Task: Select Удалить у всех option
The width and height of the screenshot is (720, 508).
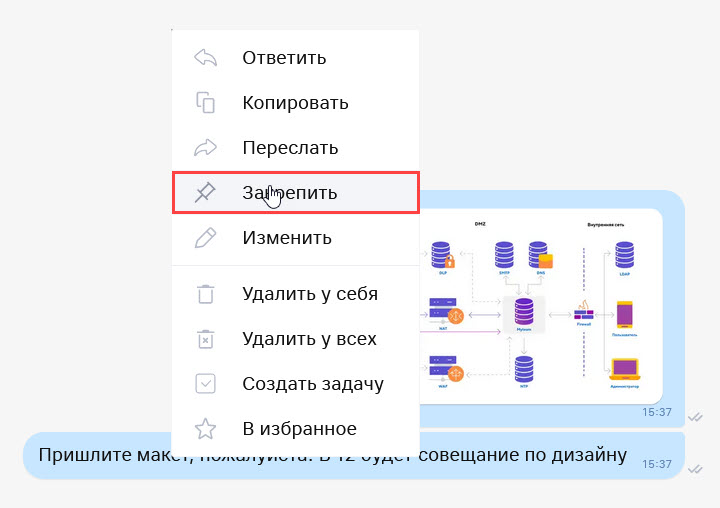Action: [x=309, y=339]
